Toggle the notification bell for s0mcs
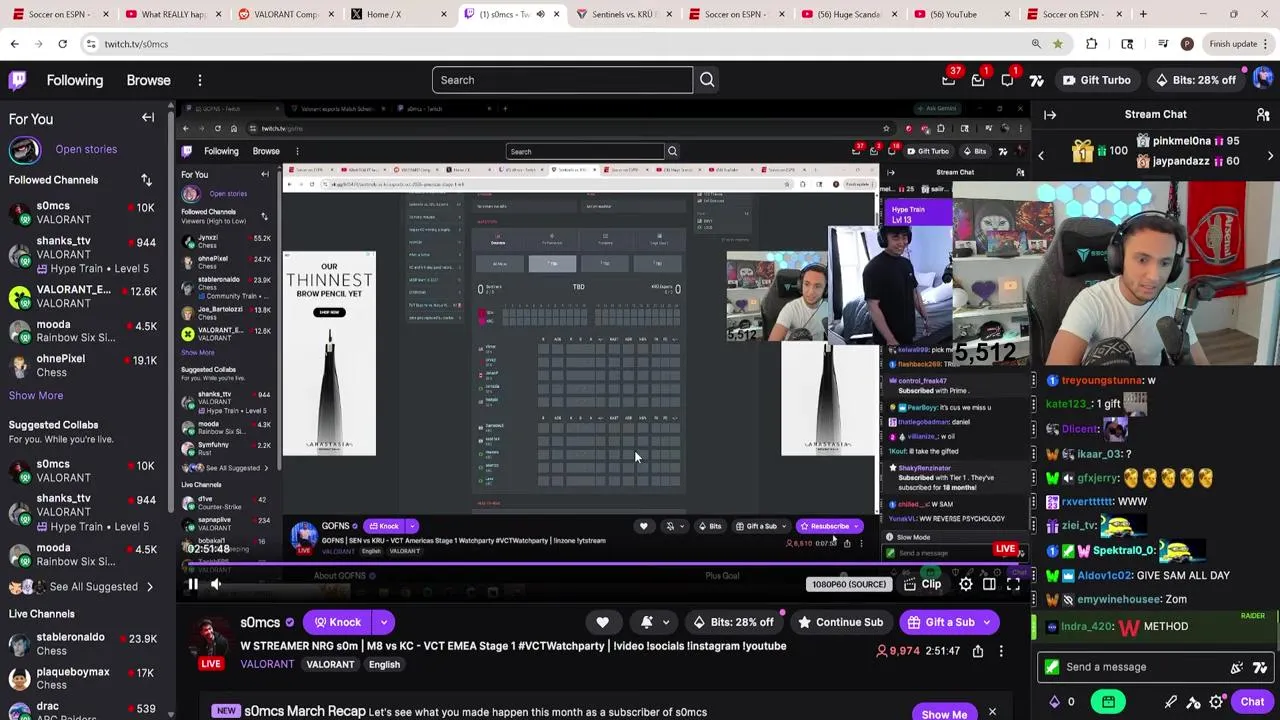Viewport: 1280px width, 720px height. coord(647,622)
